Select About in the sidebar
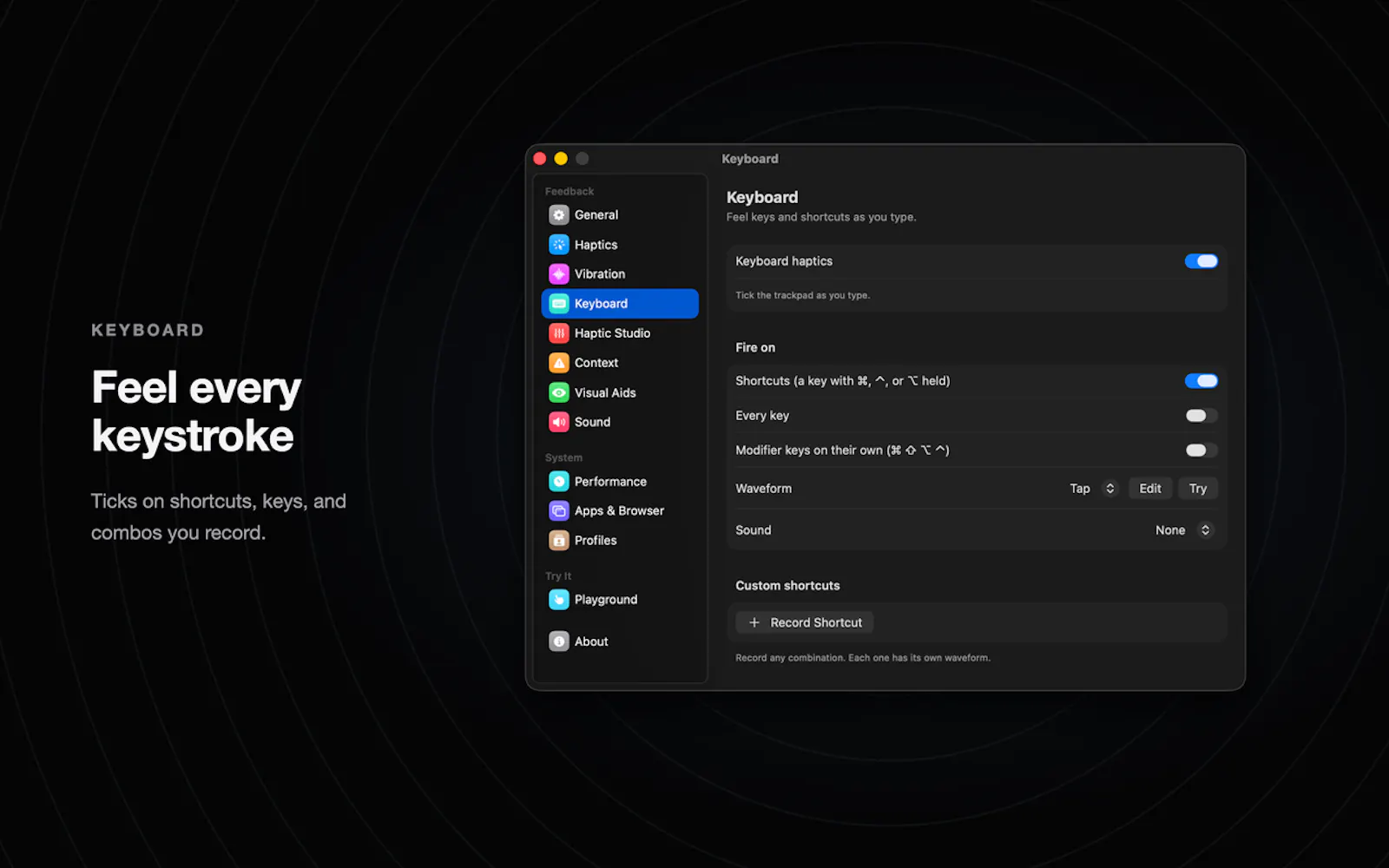 click(591, 641)
